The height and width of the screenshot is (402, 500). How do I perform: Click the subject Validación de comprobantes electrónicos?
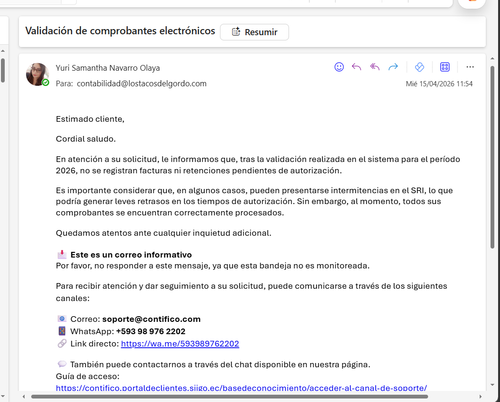(x=120, y=31)
